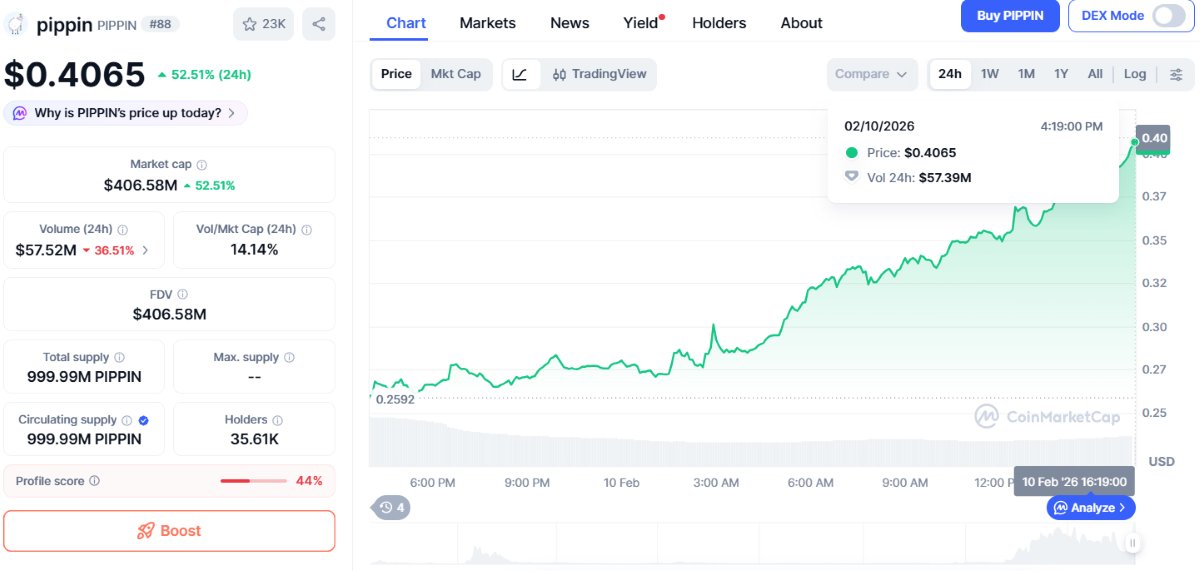Image resolution: width=1200 pixels, height=571 pixels.
Task: Select the 1M time range
Action: pos(1026,74)
